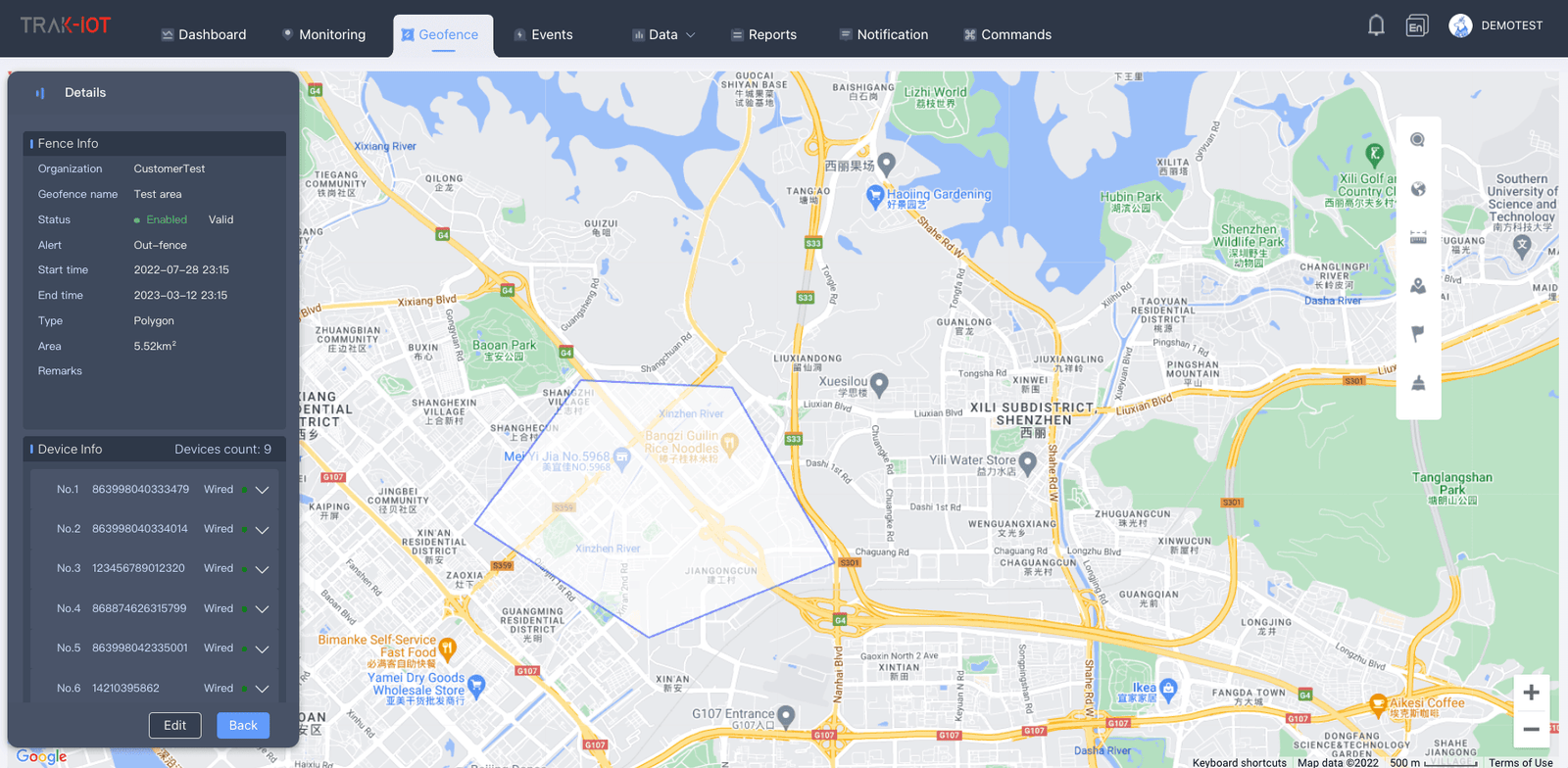
Task: Open the Reports tab
Action: point(763,34)
